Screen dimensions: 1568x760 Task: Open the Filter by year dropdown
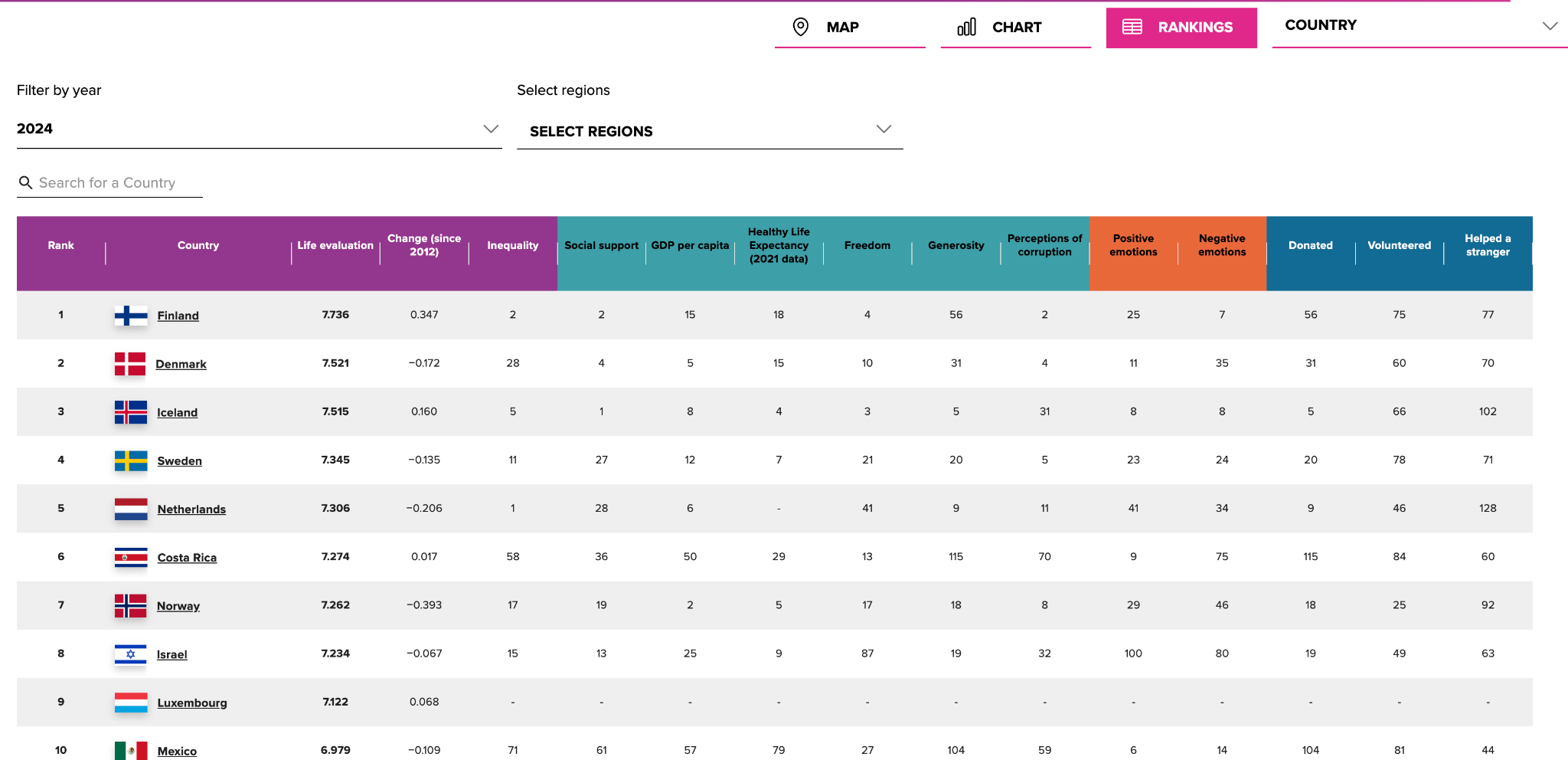tap(259, 129)
